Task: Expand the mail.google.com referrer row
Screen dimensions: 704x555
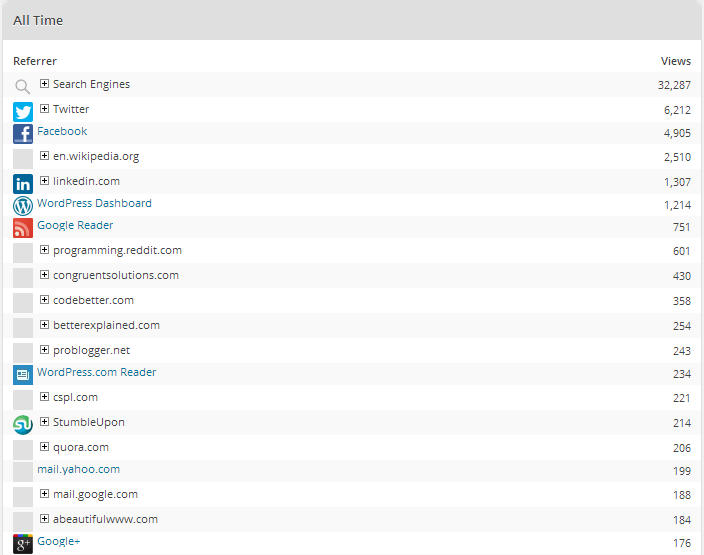Action: pyautogui.click(x=44, y=494)
